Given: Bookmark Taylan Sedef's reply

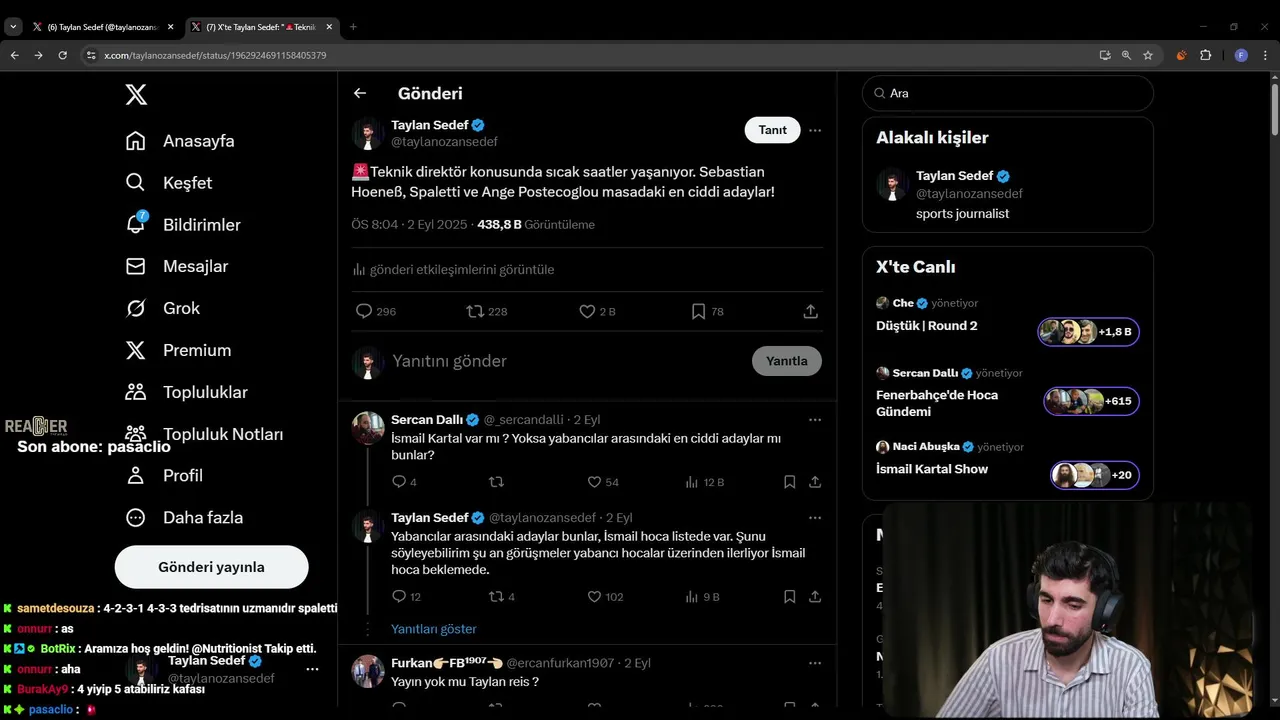Looking at the screenshot, I should (x=789, y=597).
